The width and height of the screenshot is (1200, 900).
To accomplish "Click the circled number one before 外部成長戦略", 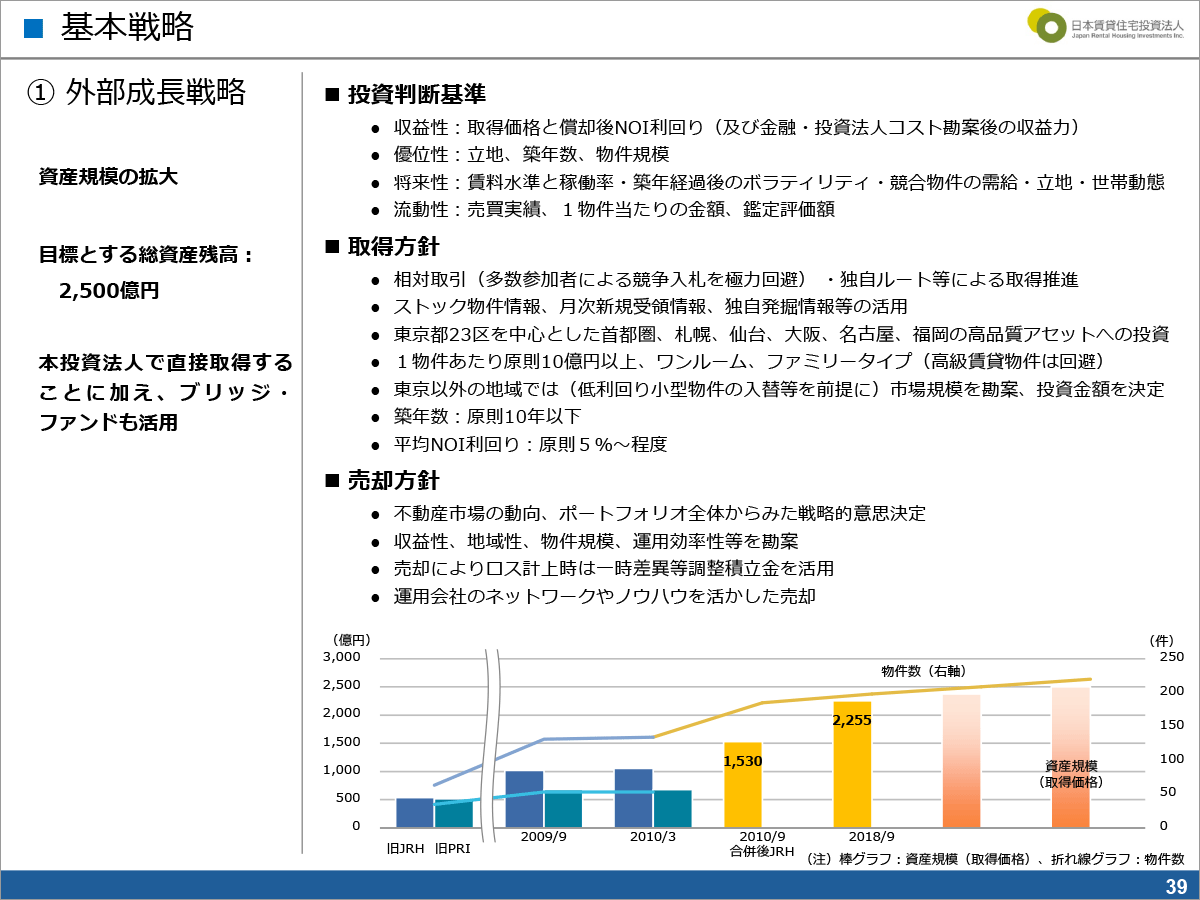I will pyautogui.click(x=39, y=92).
